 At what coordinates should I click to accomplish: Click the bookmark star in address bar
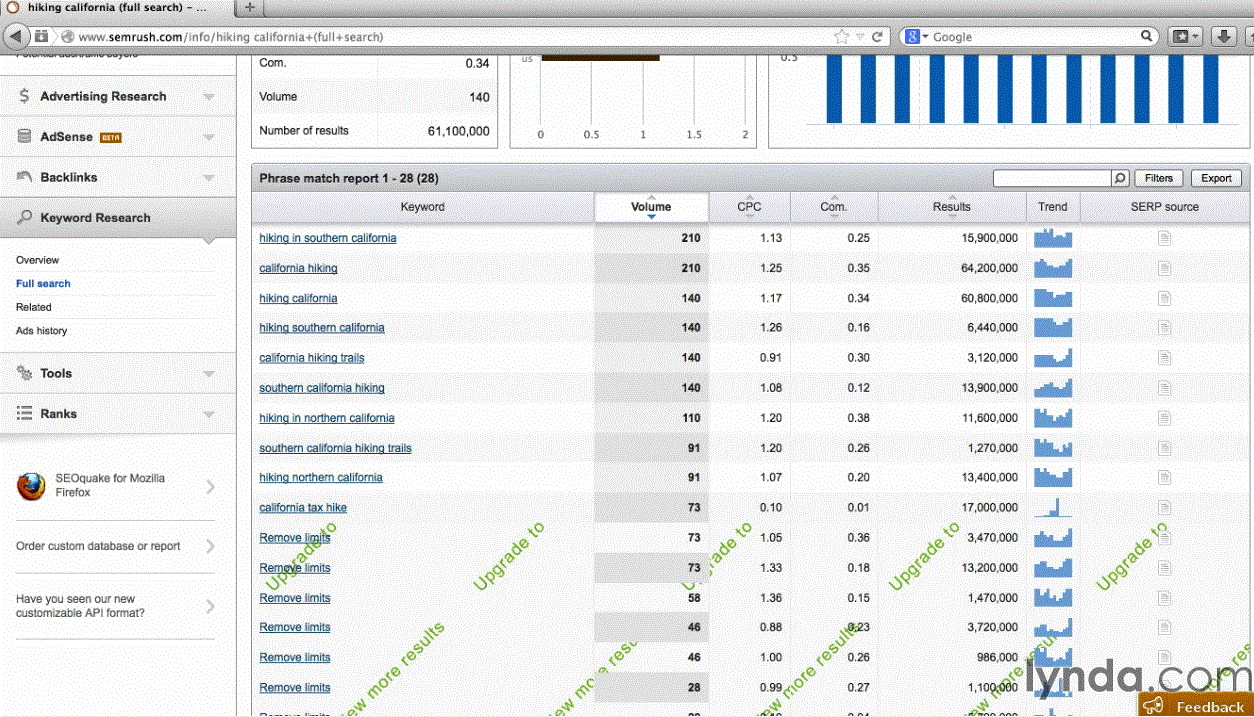843,36
